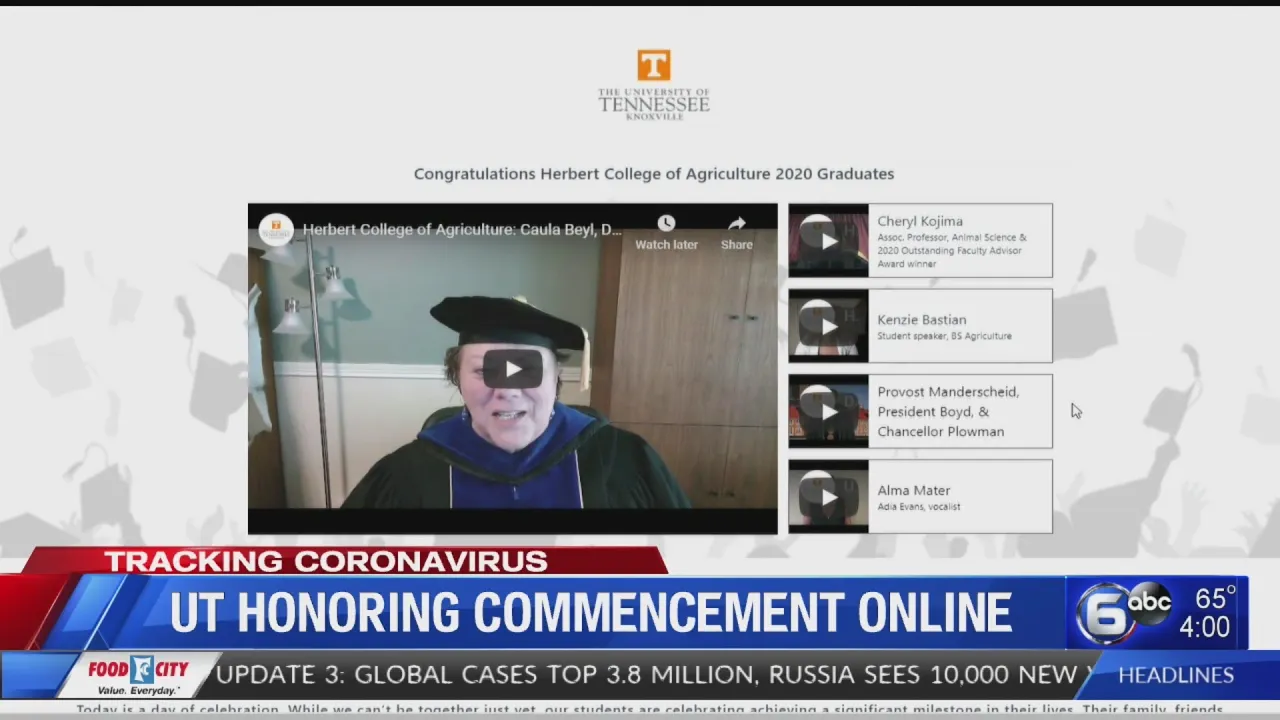Click the HEADLINES ticker label

click(x=1176, y=675)
